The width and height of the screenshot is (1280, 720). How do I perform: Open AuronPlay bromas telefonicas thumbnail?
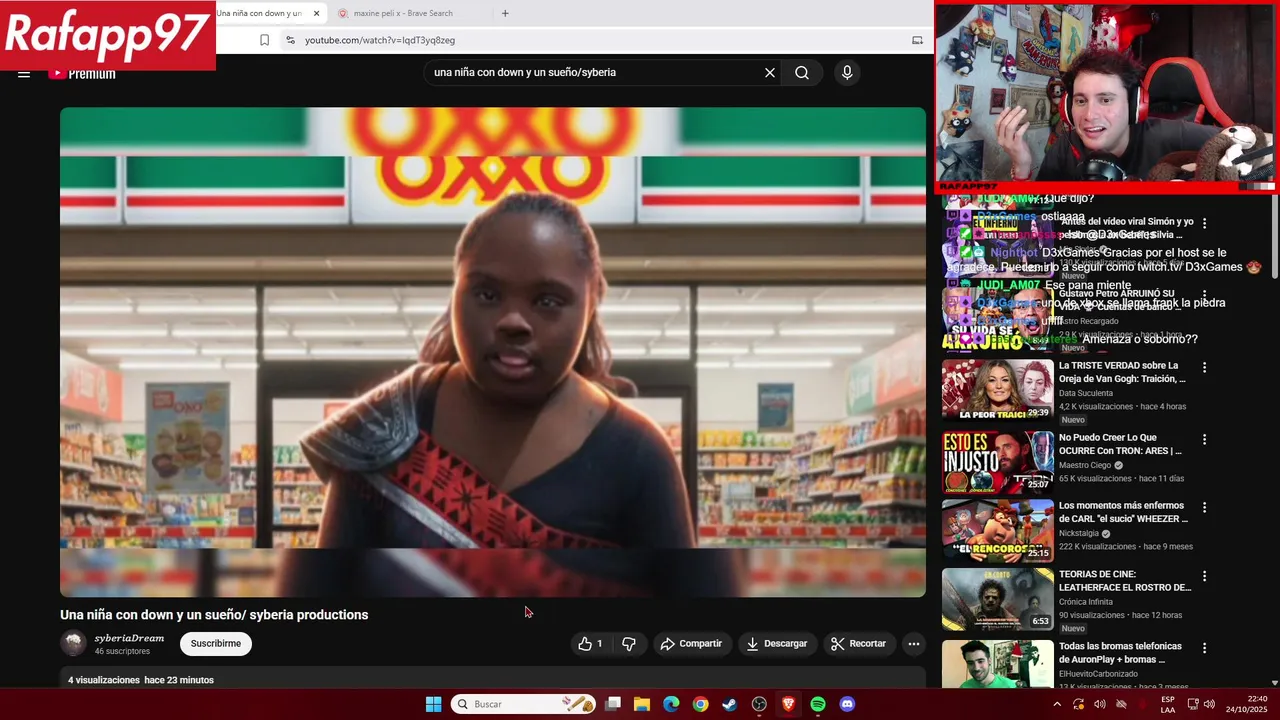click(x=997, y=664)
